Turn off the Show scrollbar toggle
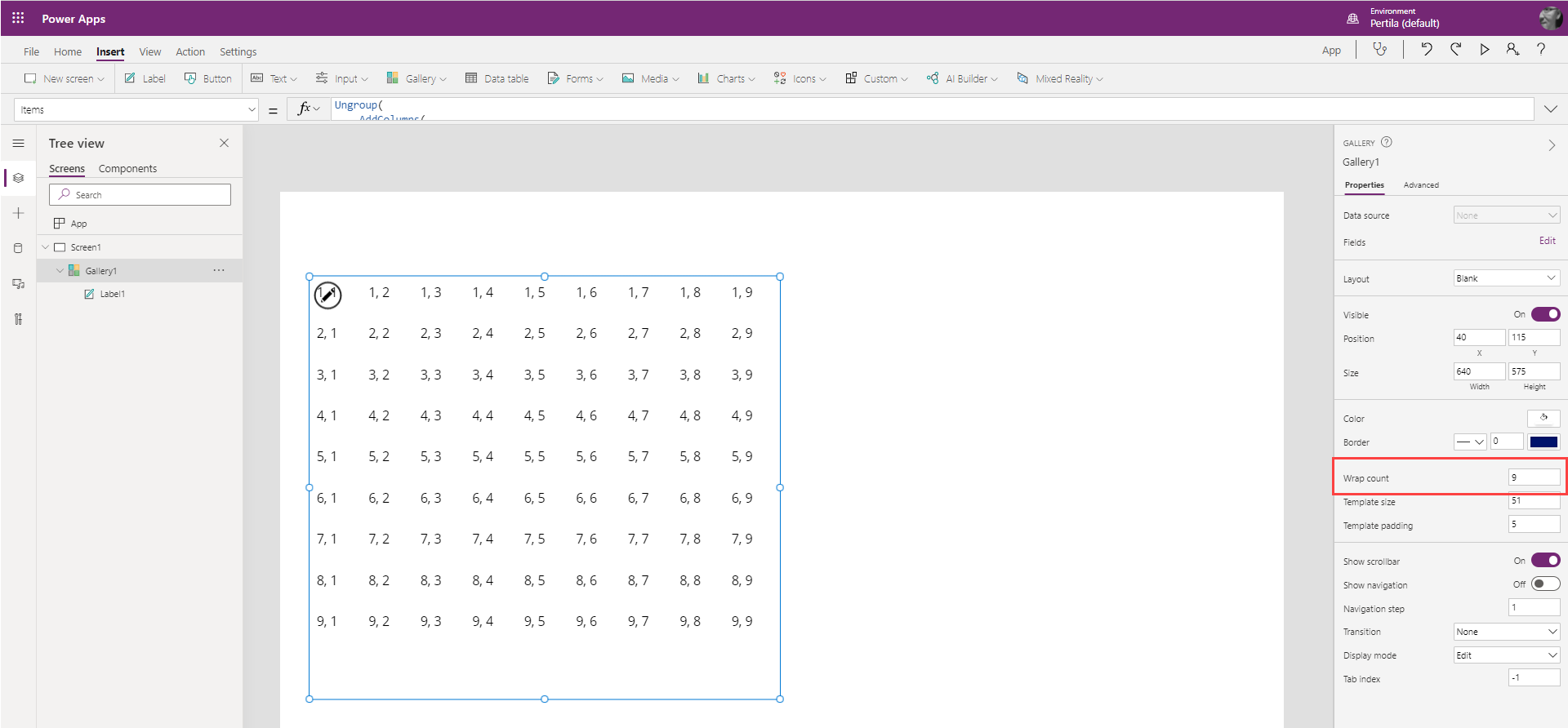The width and height of the screenshot is (1568, 728). click(1545, 561)
